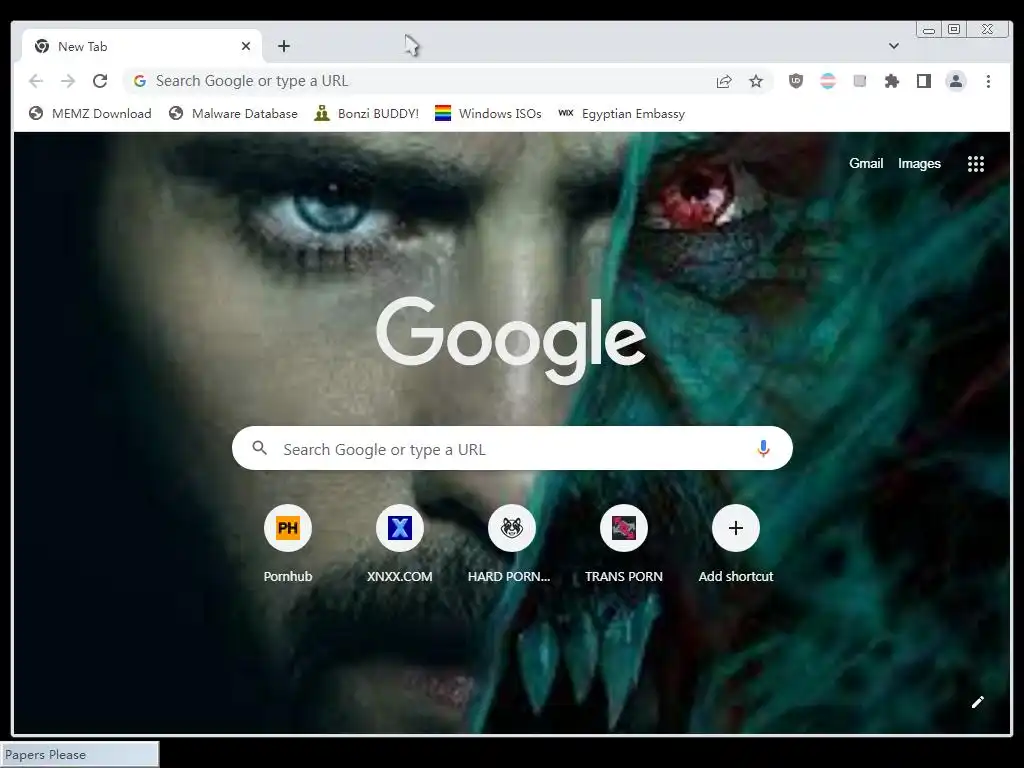Click the Google search box on page
This screenshot has width=1024, height=768.
tap(512, 449)
